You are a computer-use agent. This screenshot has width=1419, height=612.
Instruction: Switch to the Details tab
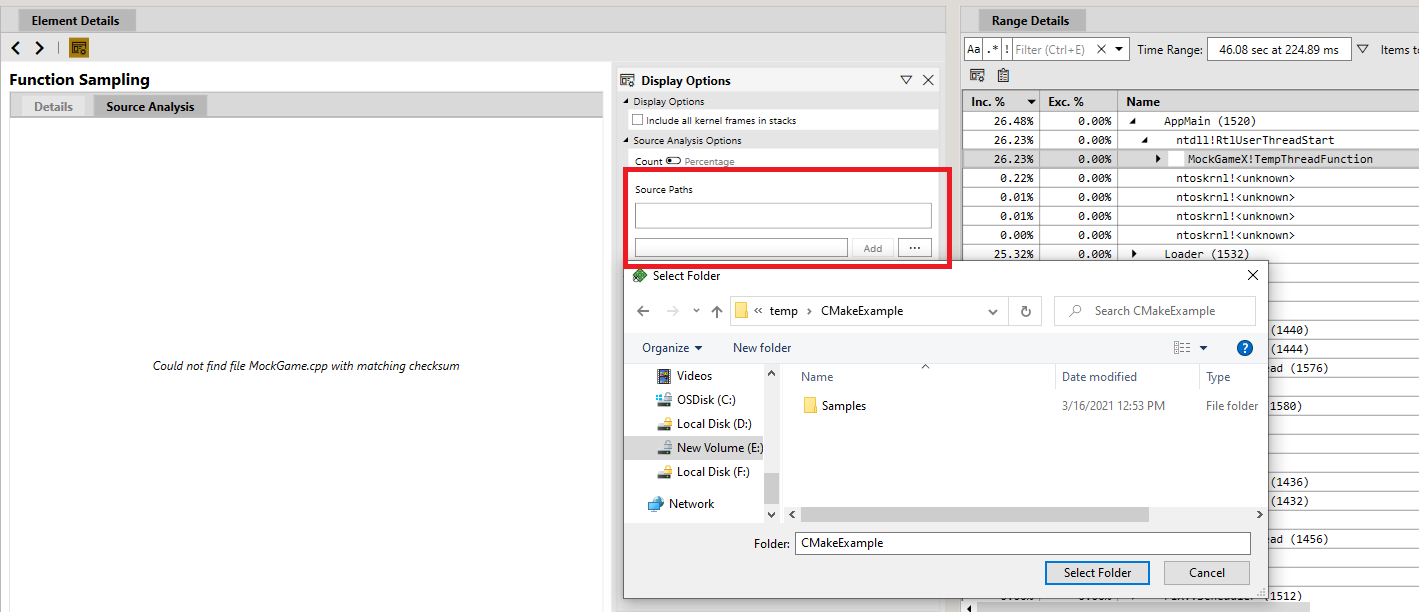[x=53, y=106]
